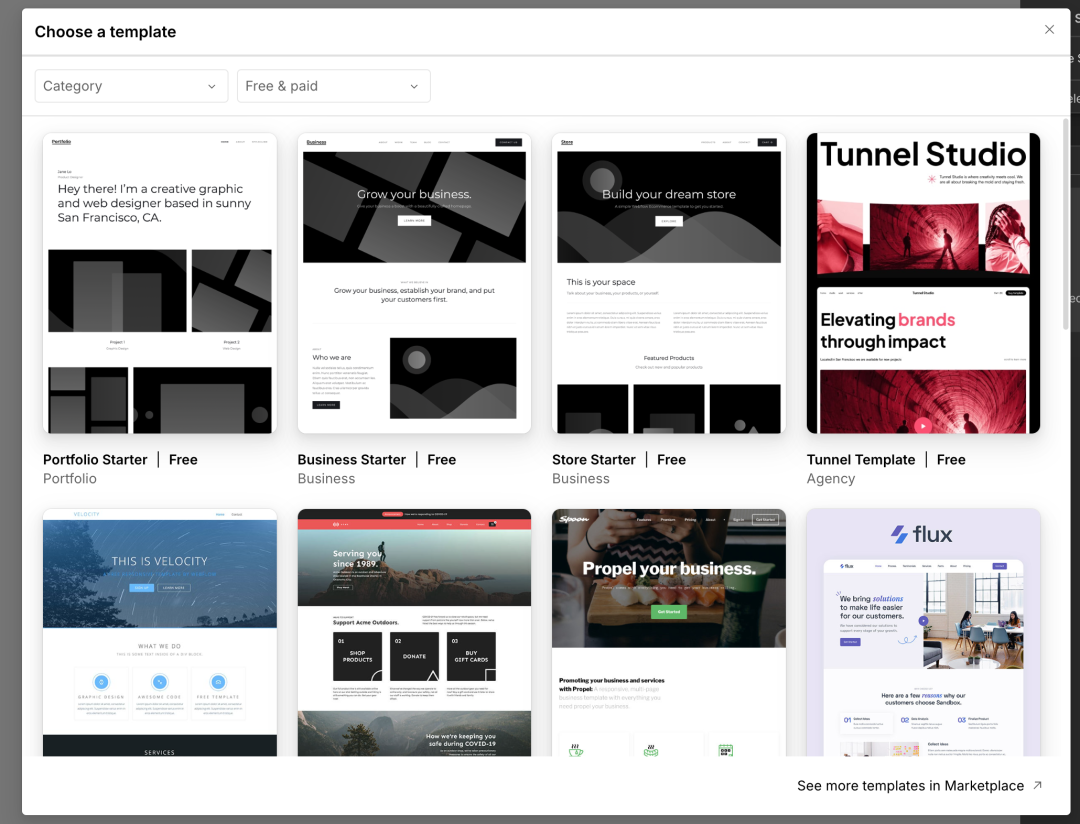The image size is (1080, 824).
Task: Open the Acme Outdoors template preview
Action: click(414, 632)
